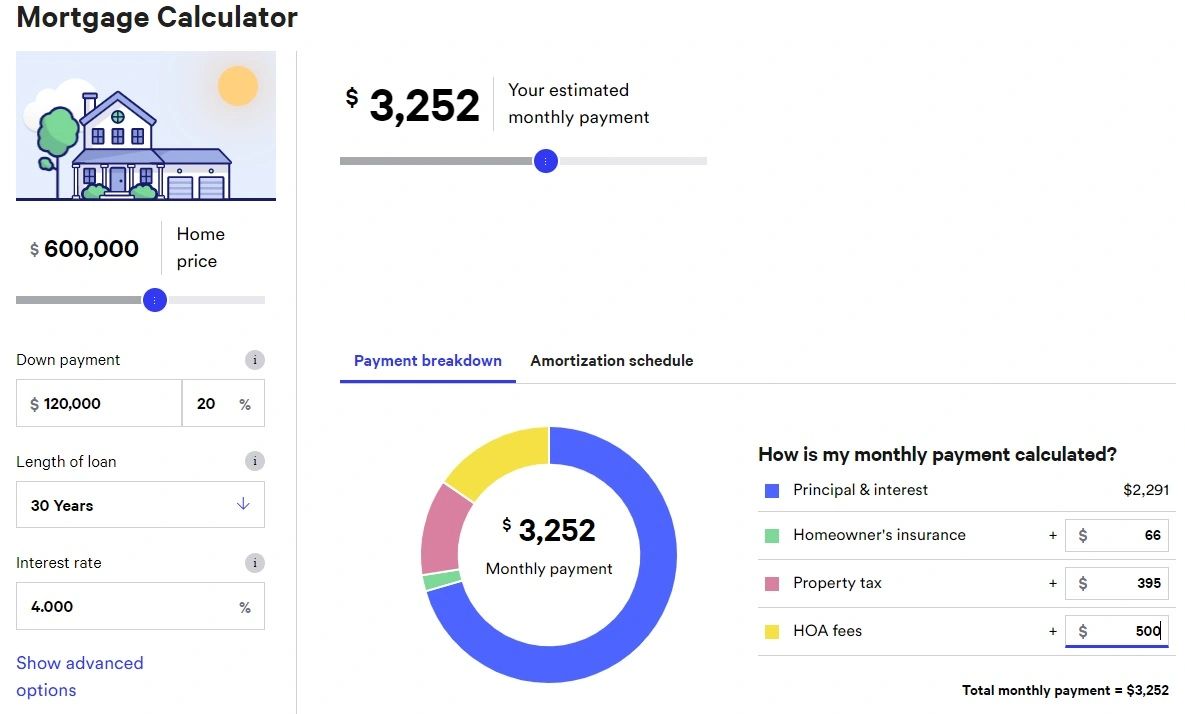
Task: Click the arrow in 30 Years dropdown
Action: click(x=243, y=504)
